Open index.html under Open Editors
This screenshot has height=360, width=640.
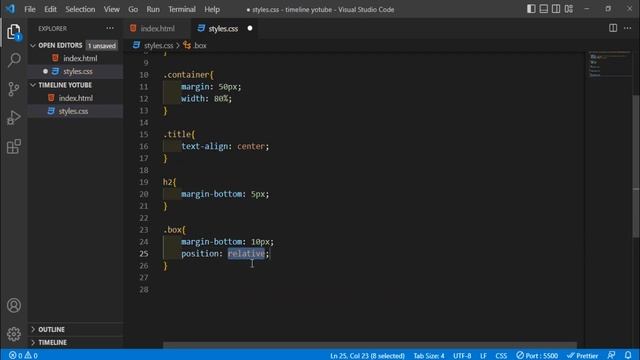(75, 58)
